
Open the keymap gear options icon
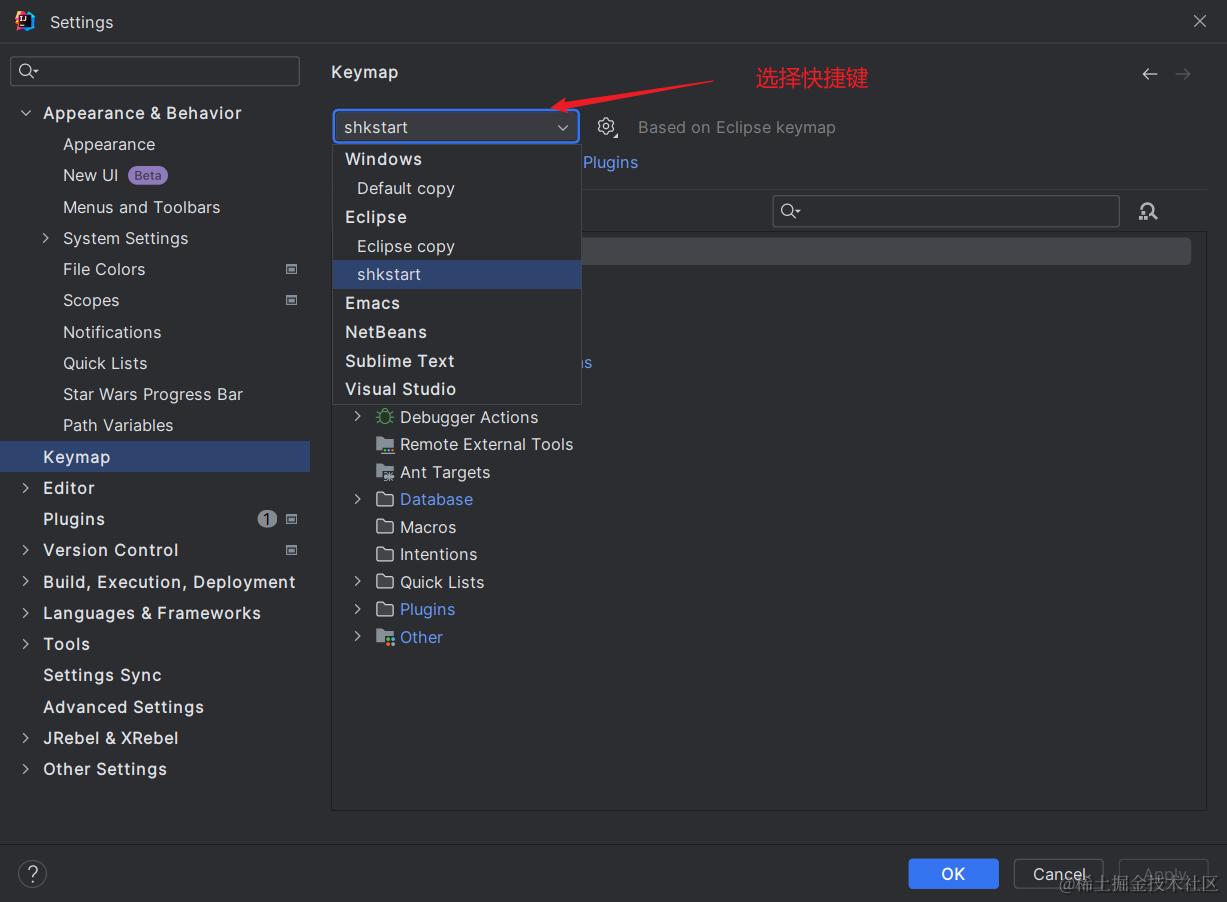tap(606, 127)
